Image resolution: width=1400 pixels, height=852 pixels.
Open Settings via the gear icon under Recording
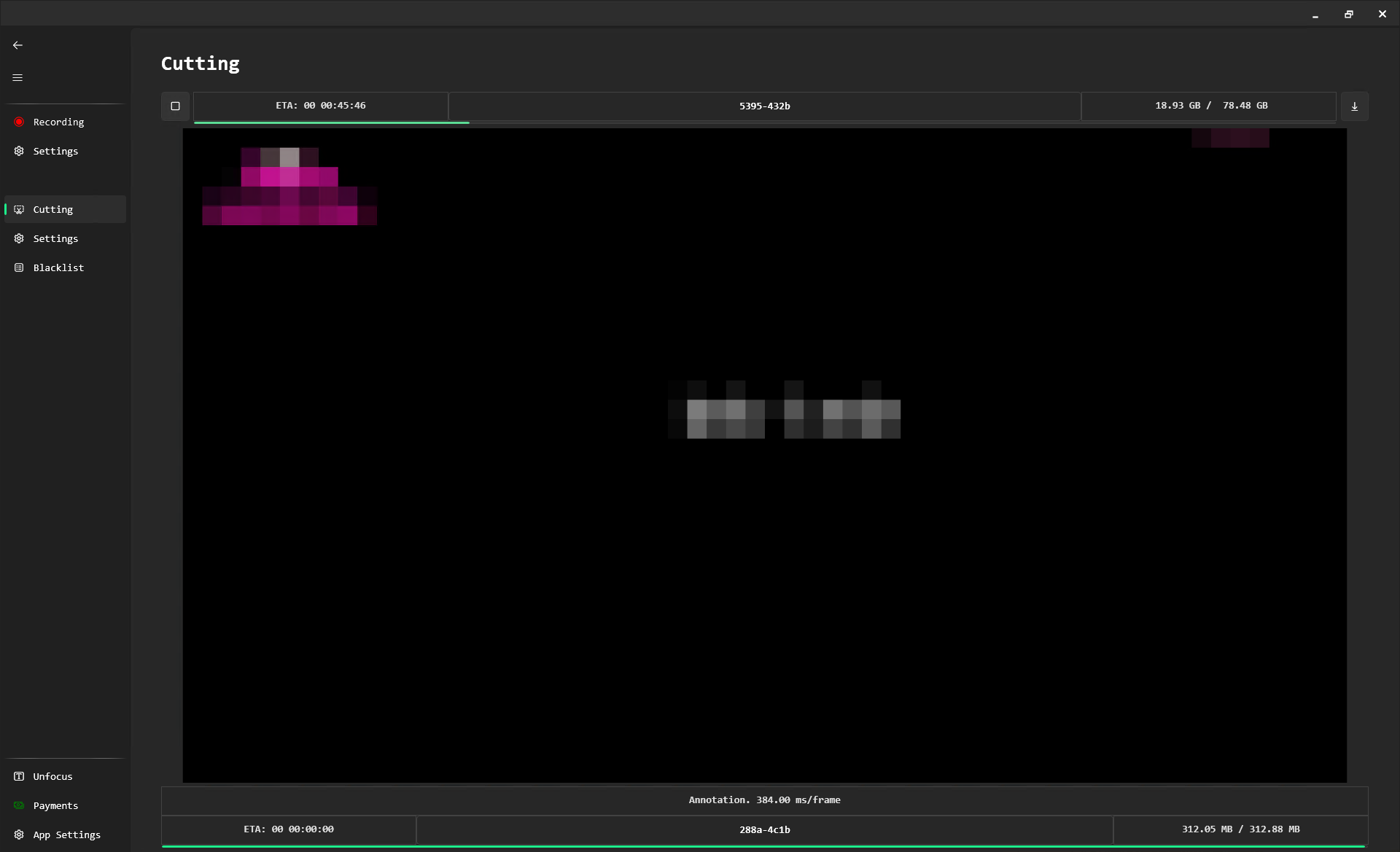(19, 151)
